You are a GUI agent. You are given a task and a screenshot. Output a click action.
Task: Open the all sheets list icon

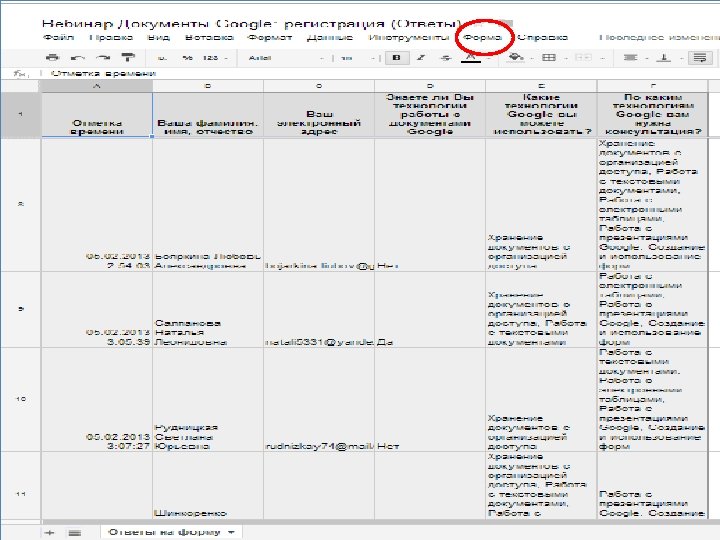click(74, 533)
